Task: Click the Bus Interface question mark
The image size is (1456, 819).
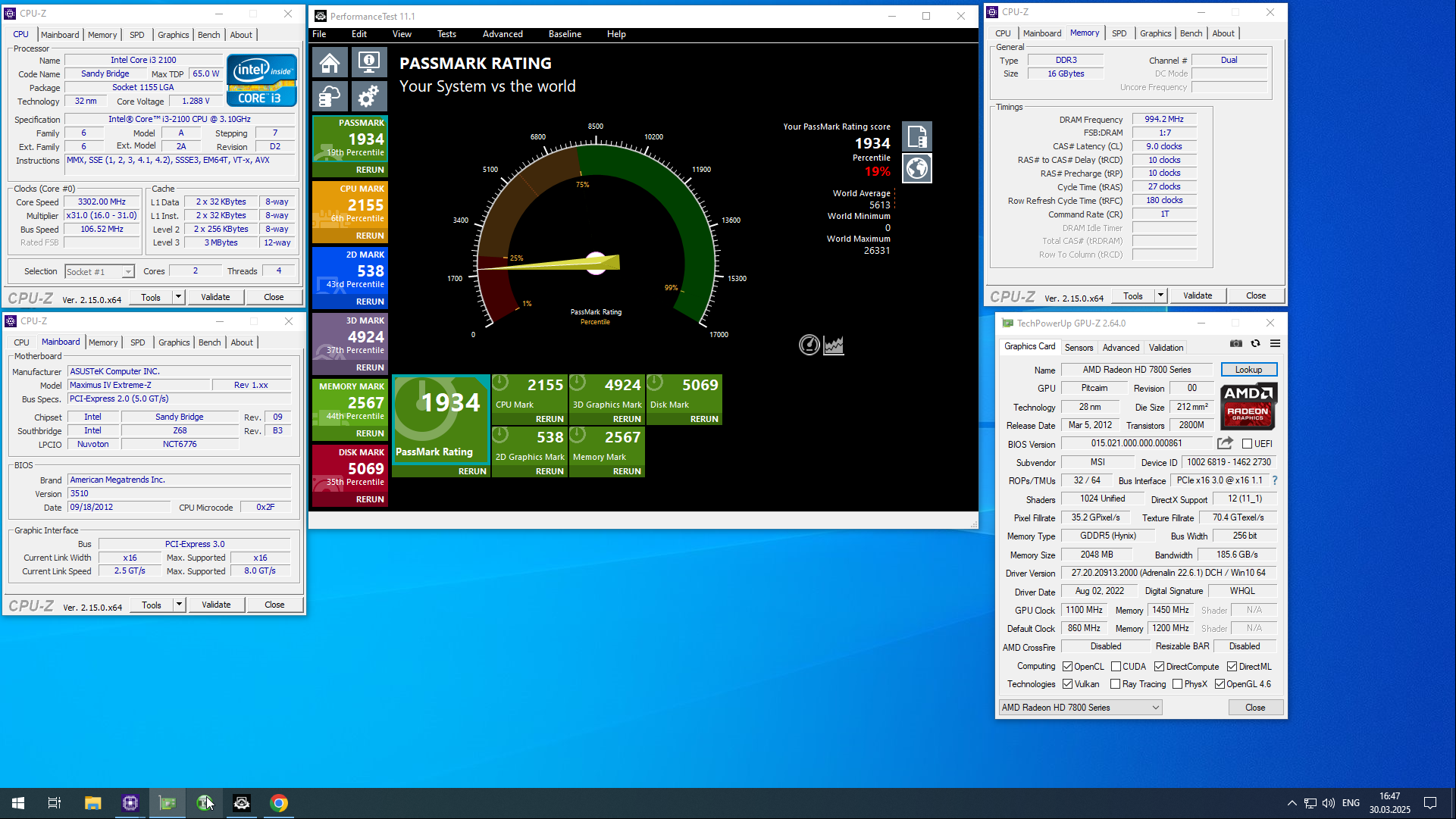Action: pyautogui.click(x=1275, y=480)
